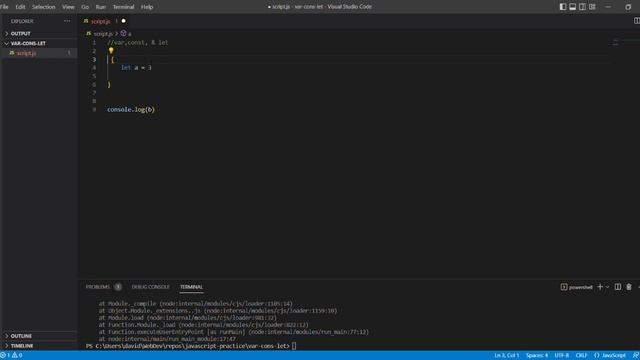
Task: Restore down the VS Code window
Action: pos(628,7)
